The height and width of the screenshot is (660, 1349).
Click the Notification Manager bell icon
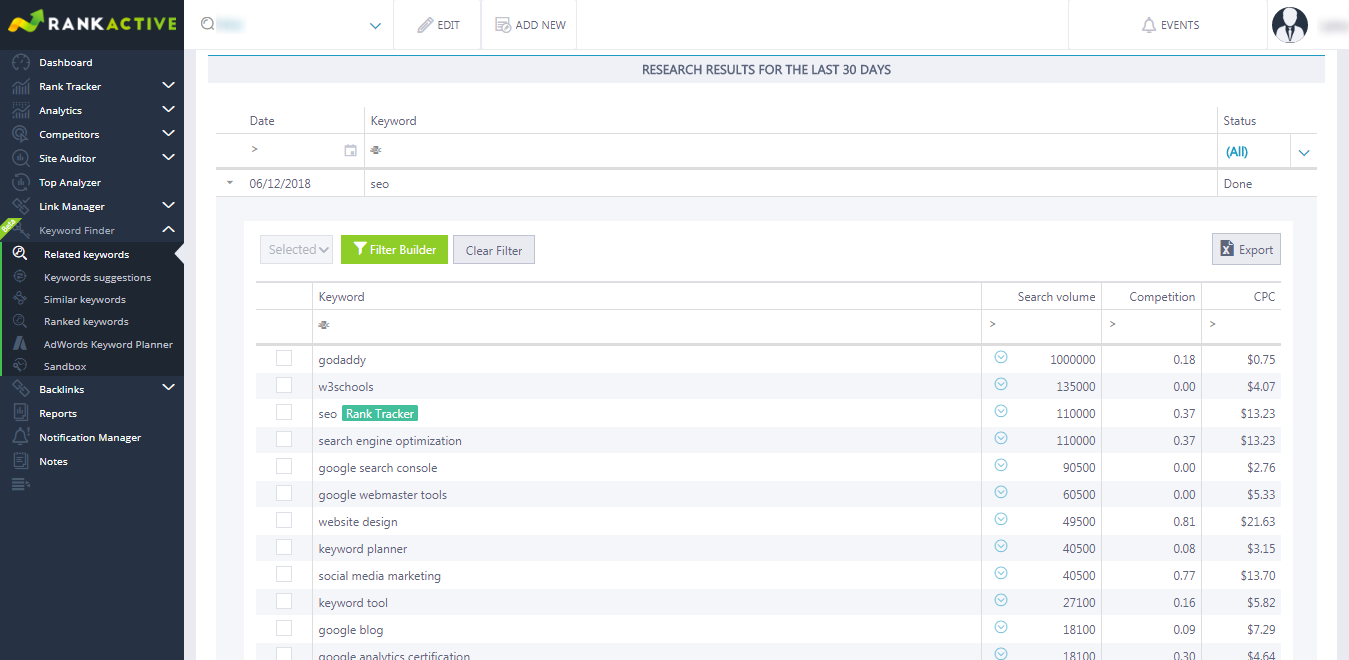(20, 437)
